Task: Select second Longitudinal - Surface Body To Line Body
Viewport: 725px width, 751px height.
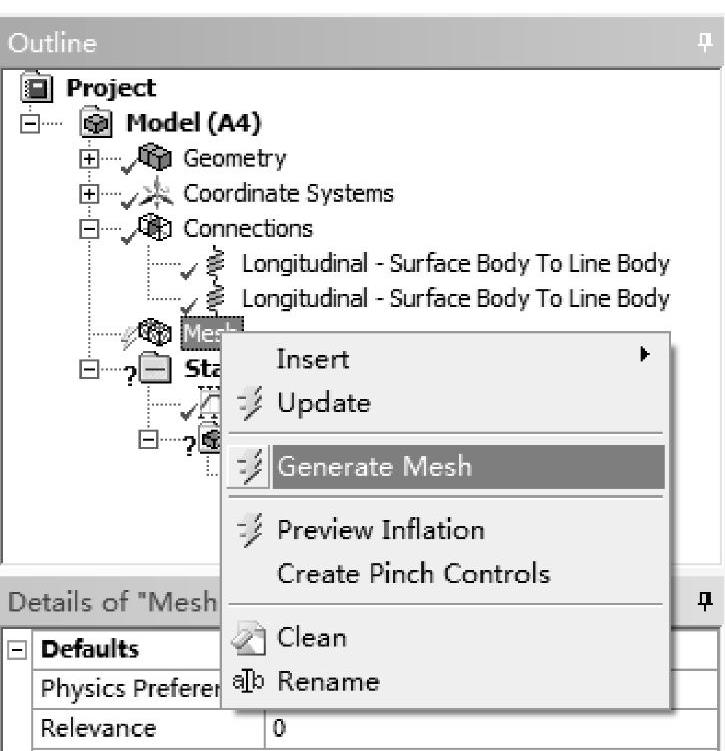Action: [455, 299]
